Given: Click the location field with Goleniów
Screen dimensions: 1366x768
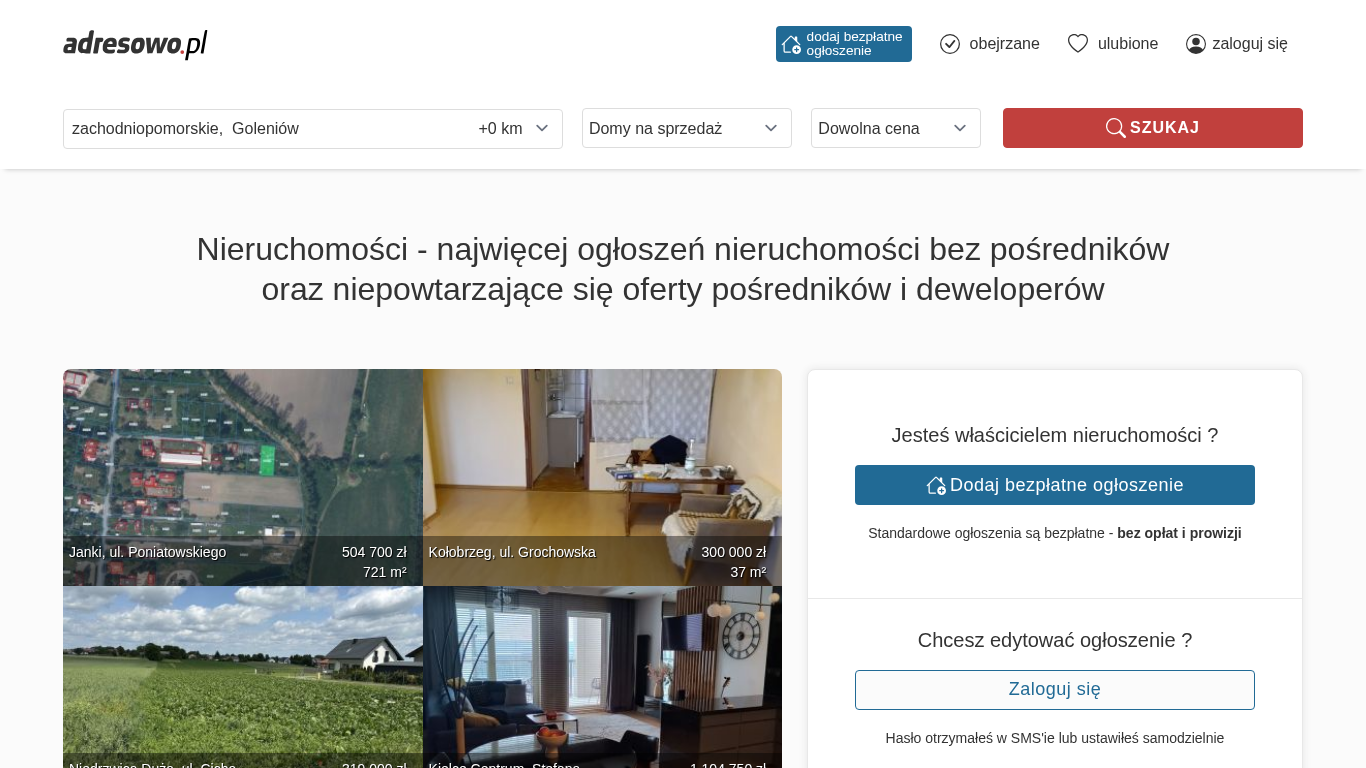Looking at the screenshot, I should 260,128.
